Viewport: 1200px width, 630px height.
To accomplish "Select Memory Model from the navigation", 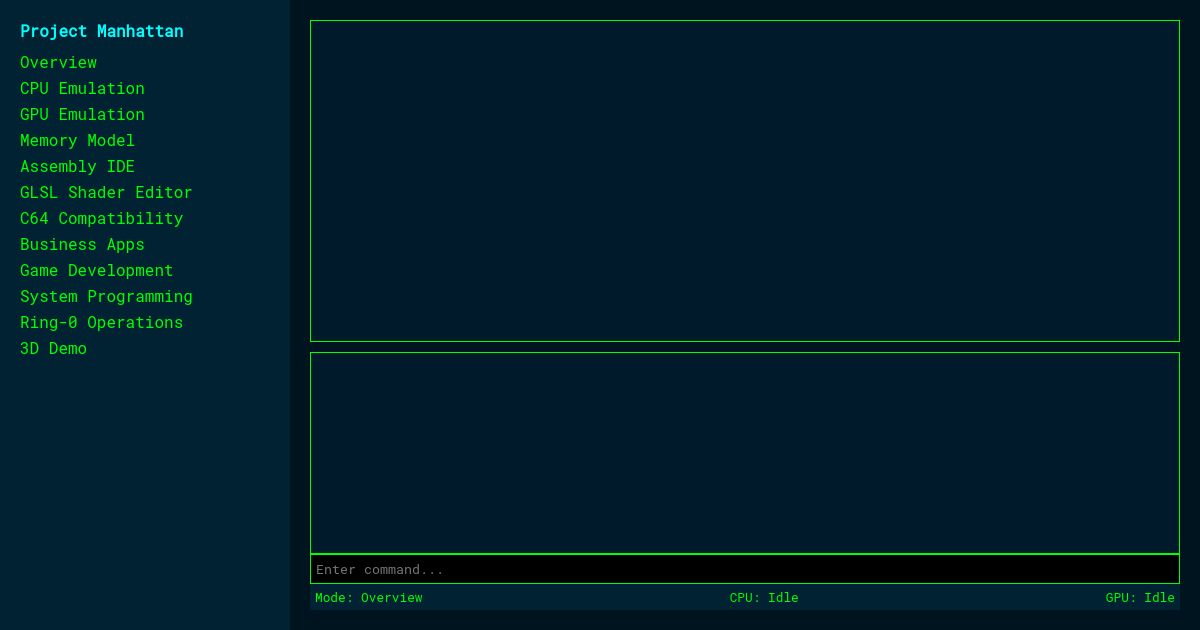I will (x=77, y=140).
